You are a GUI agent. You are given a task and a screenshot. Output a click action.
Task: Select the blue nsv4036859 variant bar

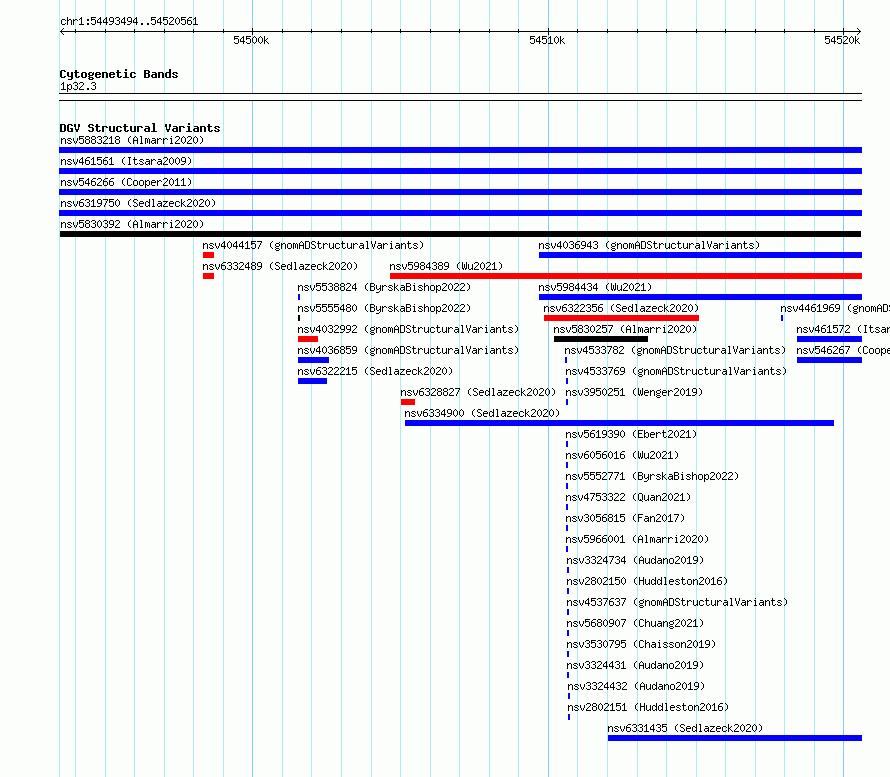tap(313, 360)
